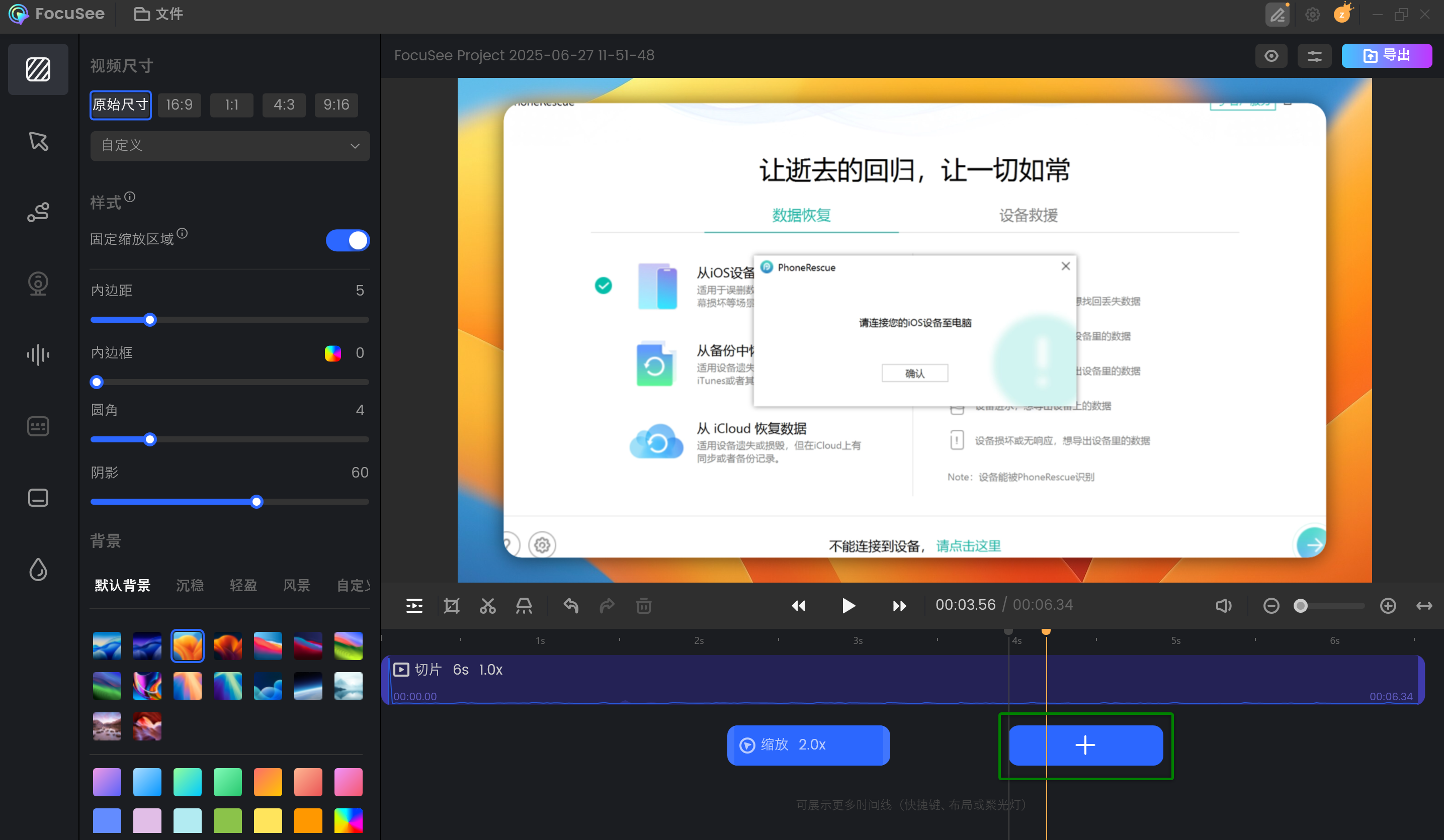Screen dimensions: 1444x840
Task: Click the scissors split tool
Action: click(x=488, y=605)
